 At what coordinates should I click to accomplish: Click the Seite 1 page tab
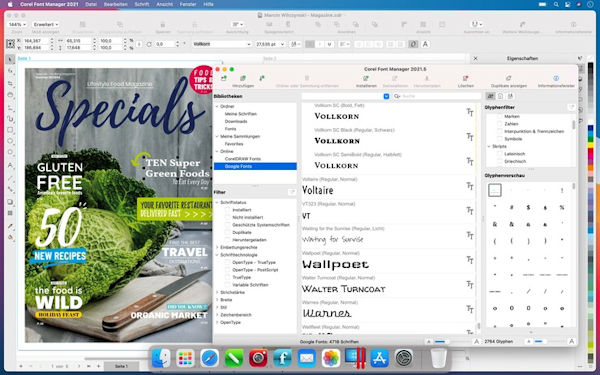(x=121, y=366)
